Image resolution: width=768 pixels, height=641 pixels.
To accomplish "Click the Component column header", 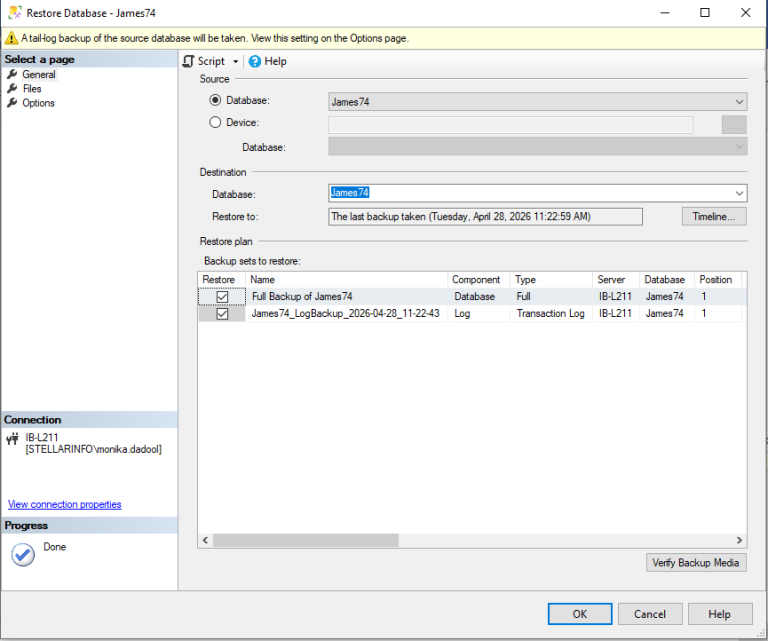I will pos(479,280).
